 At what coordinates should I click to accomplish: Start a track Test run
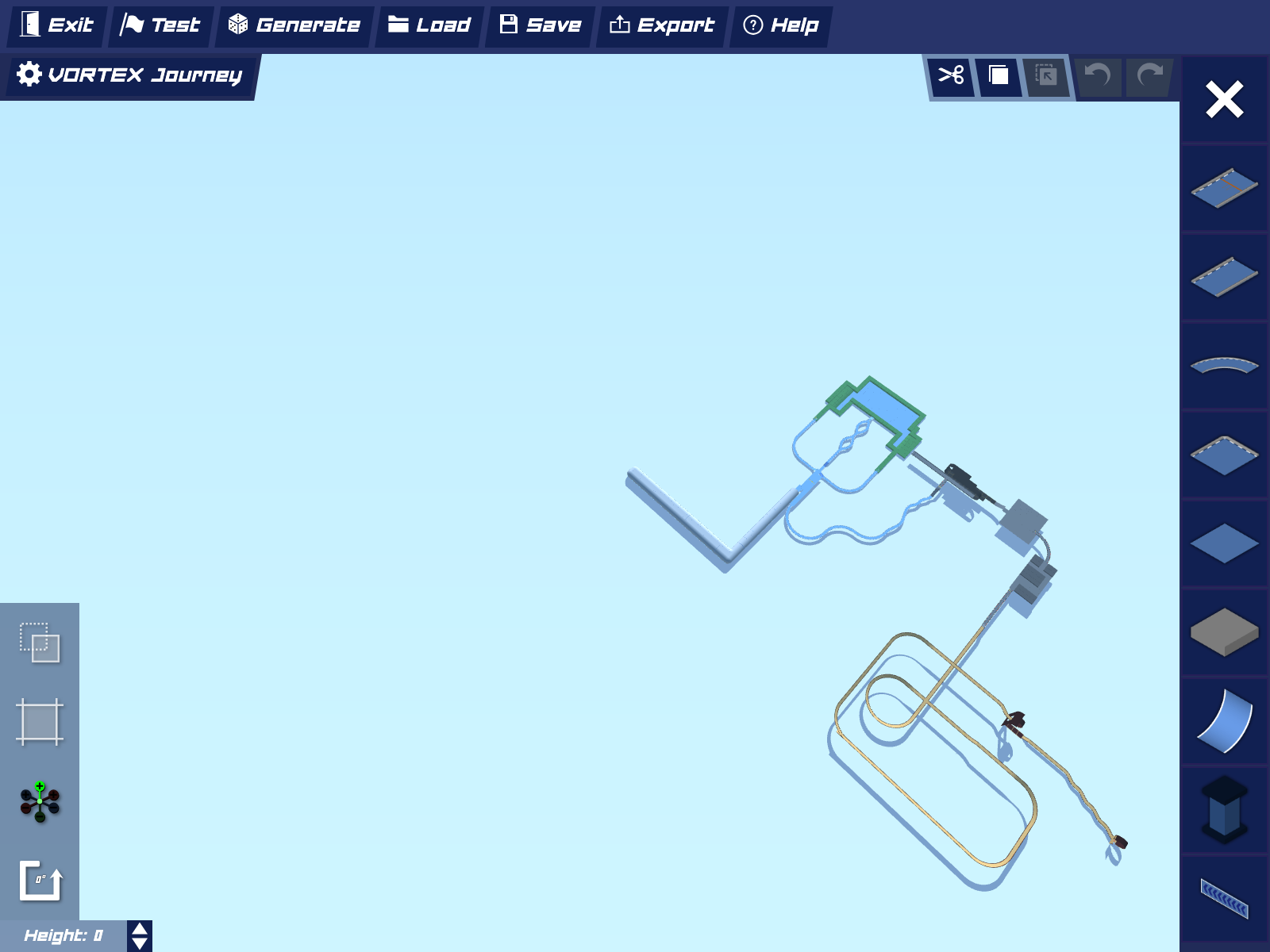[160, 25]
